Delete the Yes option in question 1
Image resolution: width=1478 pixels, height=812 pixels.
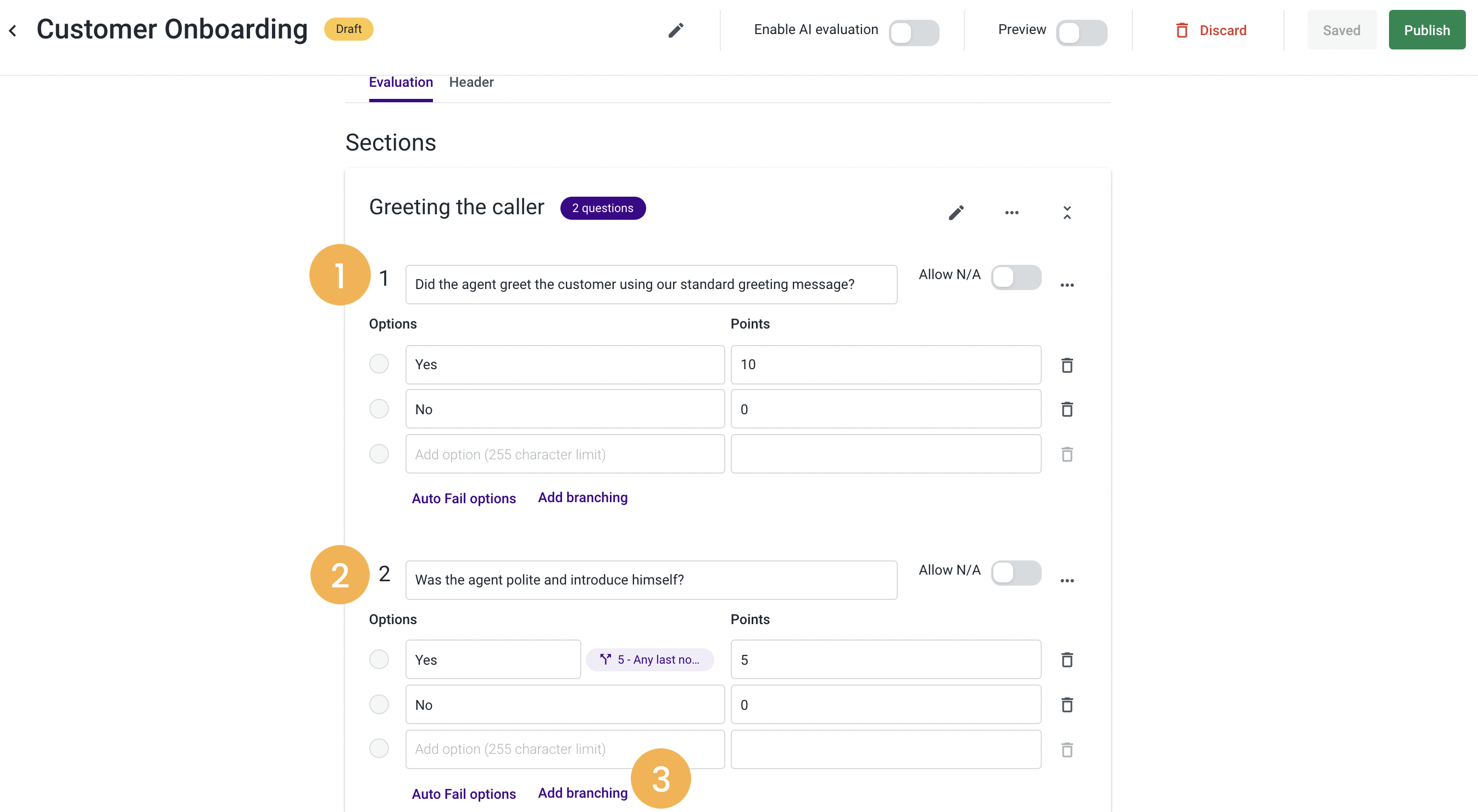[1066, 365]
